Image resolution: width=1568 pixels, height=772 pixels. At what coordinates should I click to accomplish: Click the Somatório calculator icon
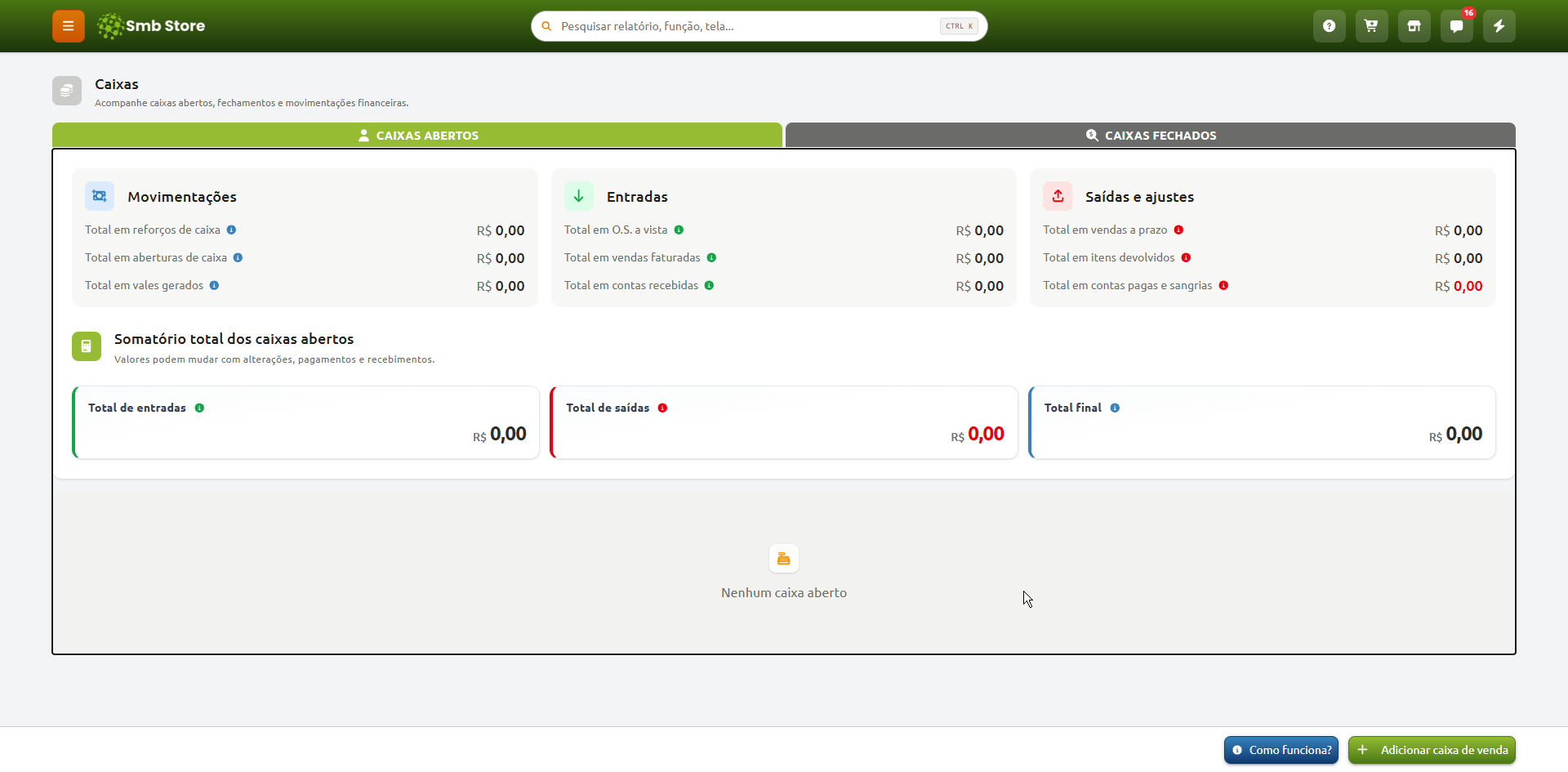(x=87, y=346)
